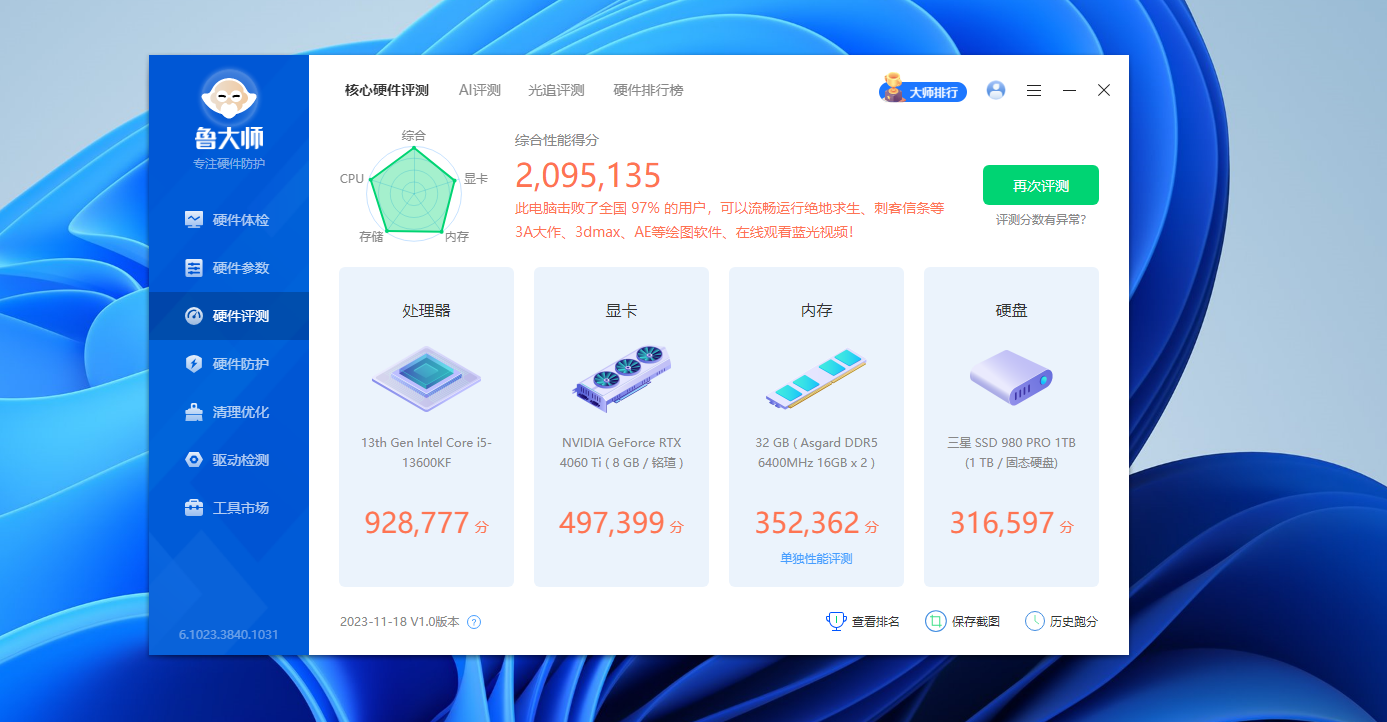Click the 查看排名 trophy icon

click(x=835, y=620)
